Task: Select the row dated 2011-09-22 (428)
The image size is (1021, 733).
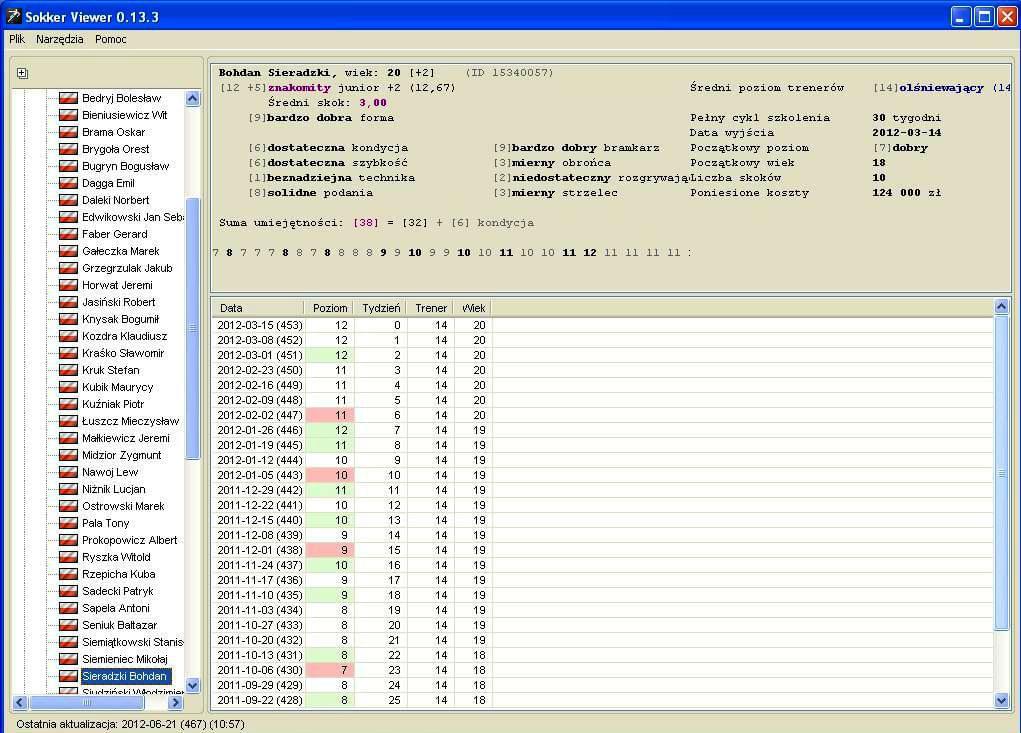Action: tap(602, 700)
